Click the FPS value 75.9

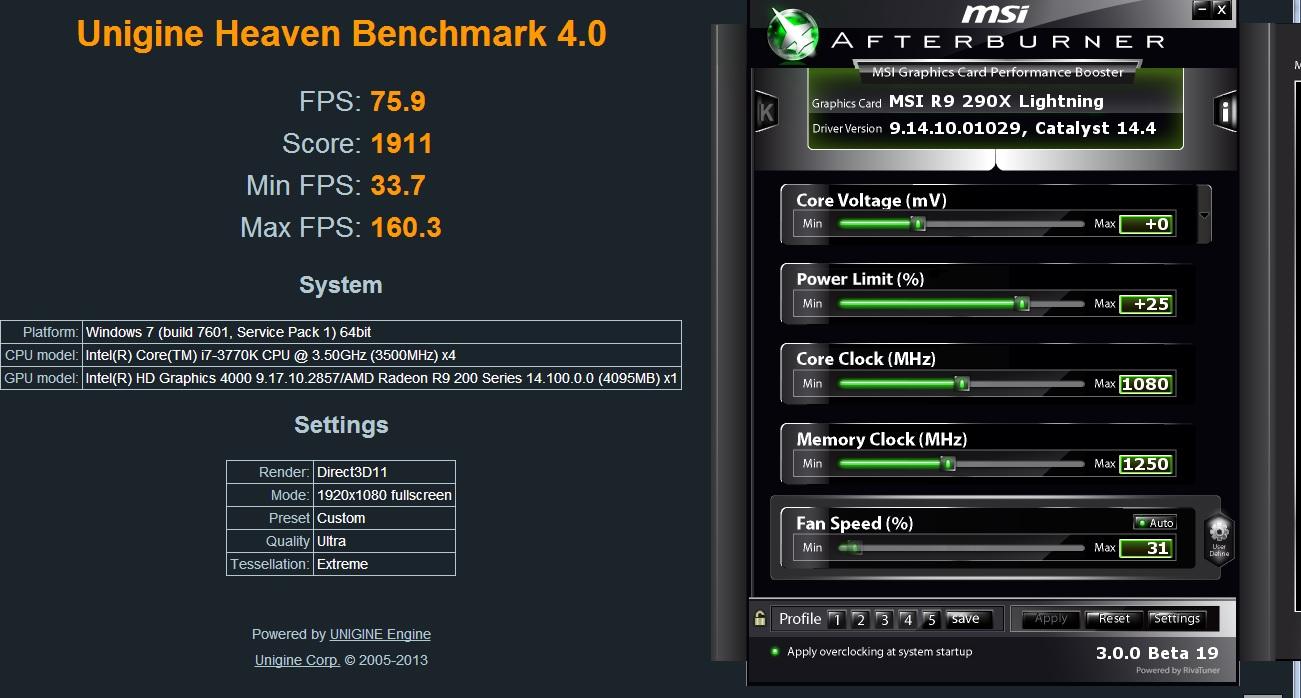pyautogui.click(x=398, y=102)
